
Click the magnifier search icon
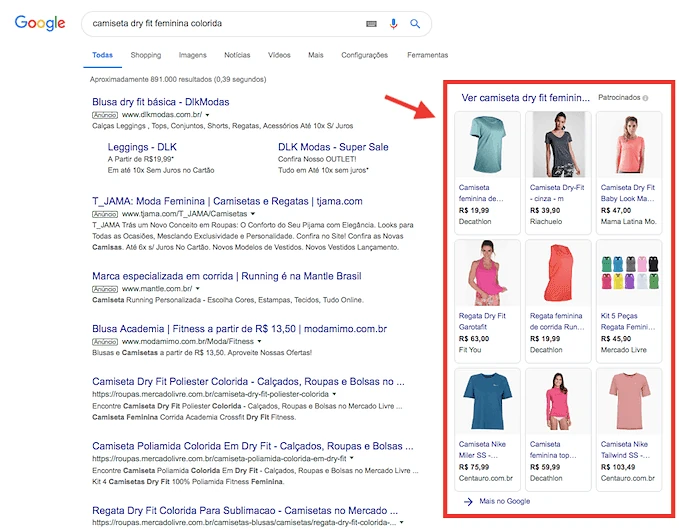coord(415,24)
